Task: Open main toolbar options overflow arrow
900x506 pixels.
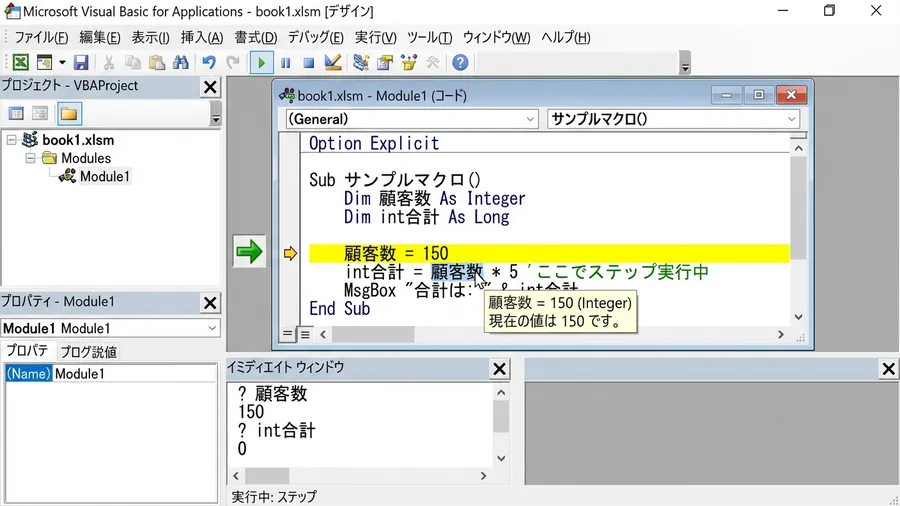Action: (685, 63)
